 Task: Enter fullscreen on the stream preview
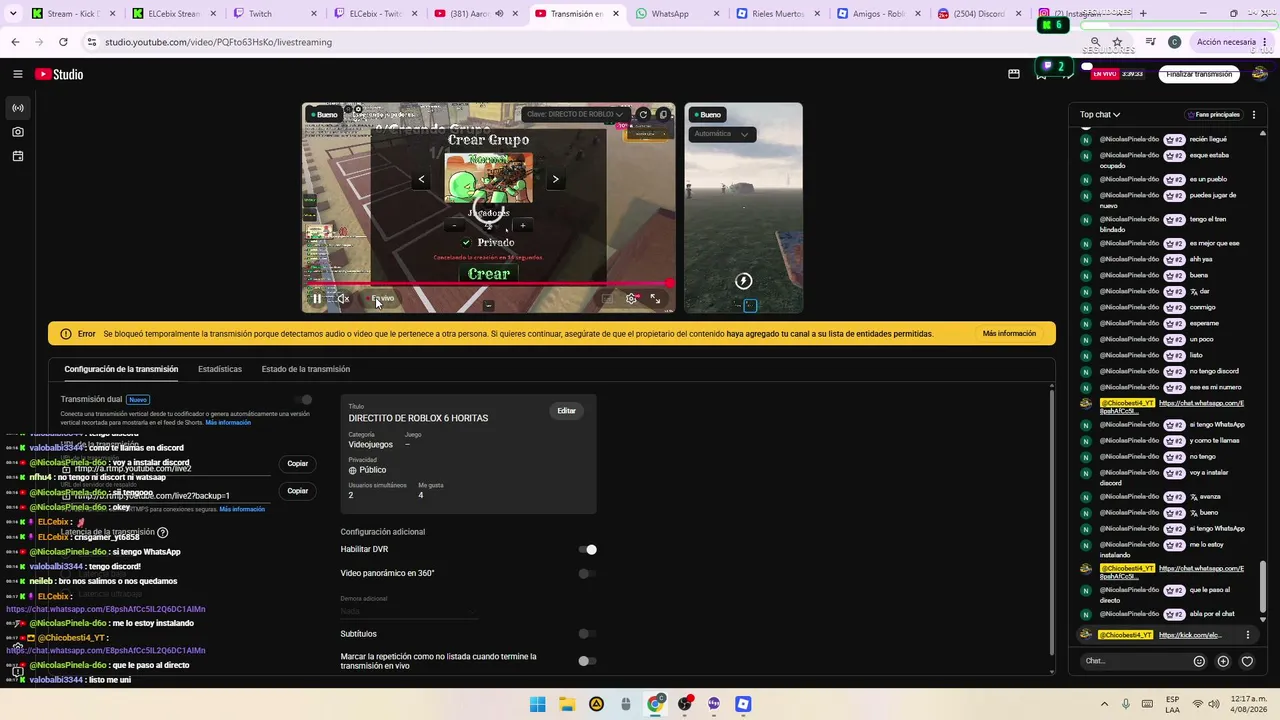[655, 298]
